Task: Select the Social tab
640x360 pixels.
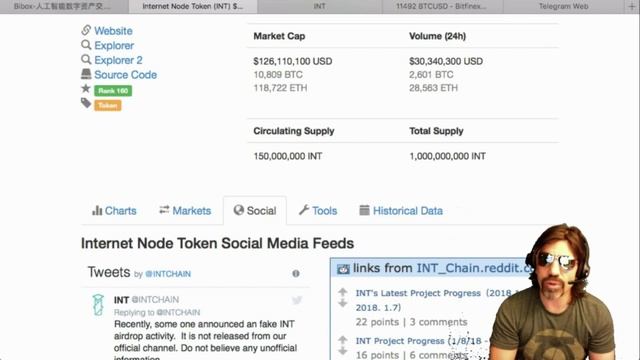Action: 255,211
